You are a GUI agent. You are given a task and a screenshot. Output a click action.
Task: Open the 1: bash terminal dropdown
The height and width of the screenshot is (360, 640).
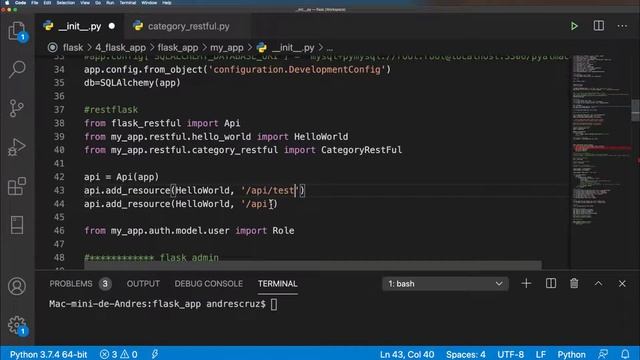[x=445, y=284]
